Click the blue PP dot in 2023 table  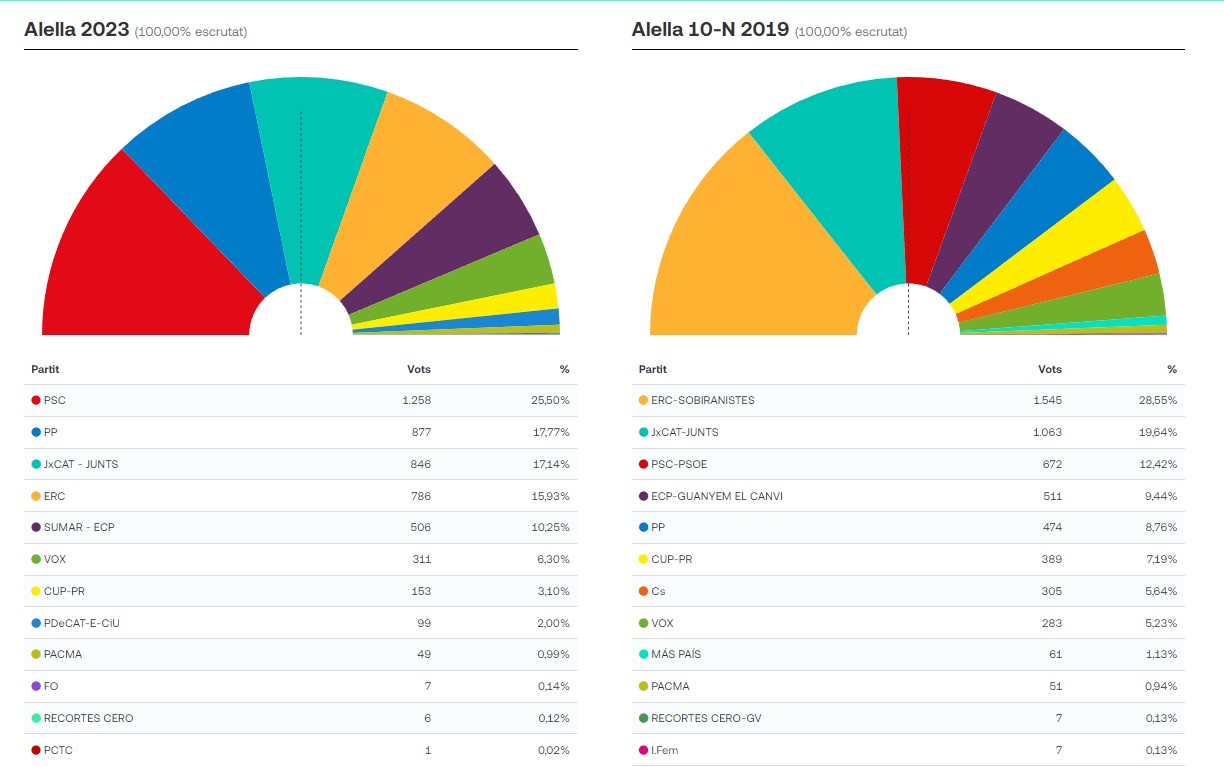pyautogui.click(x=36, y=432)
